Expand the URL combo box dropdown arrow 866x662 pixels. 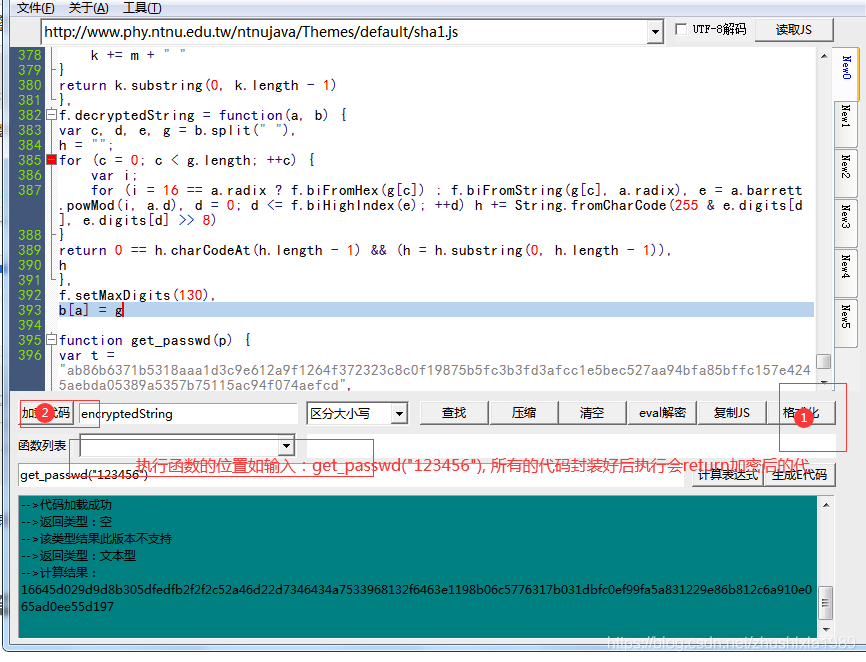click(x=655, y=32)
